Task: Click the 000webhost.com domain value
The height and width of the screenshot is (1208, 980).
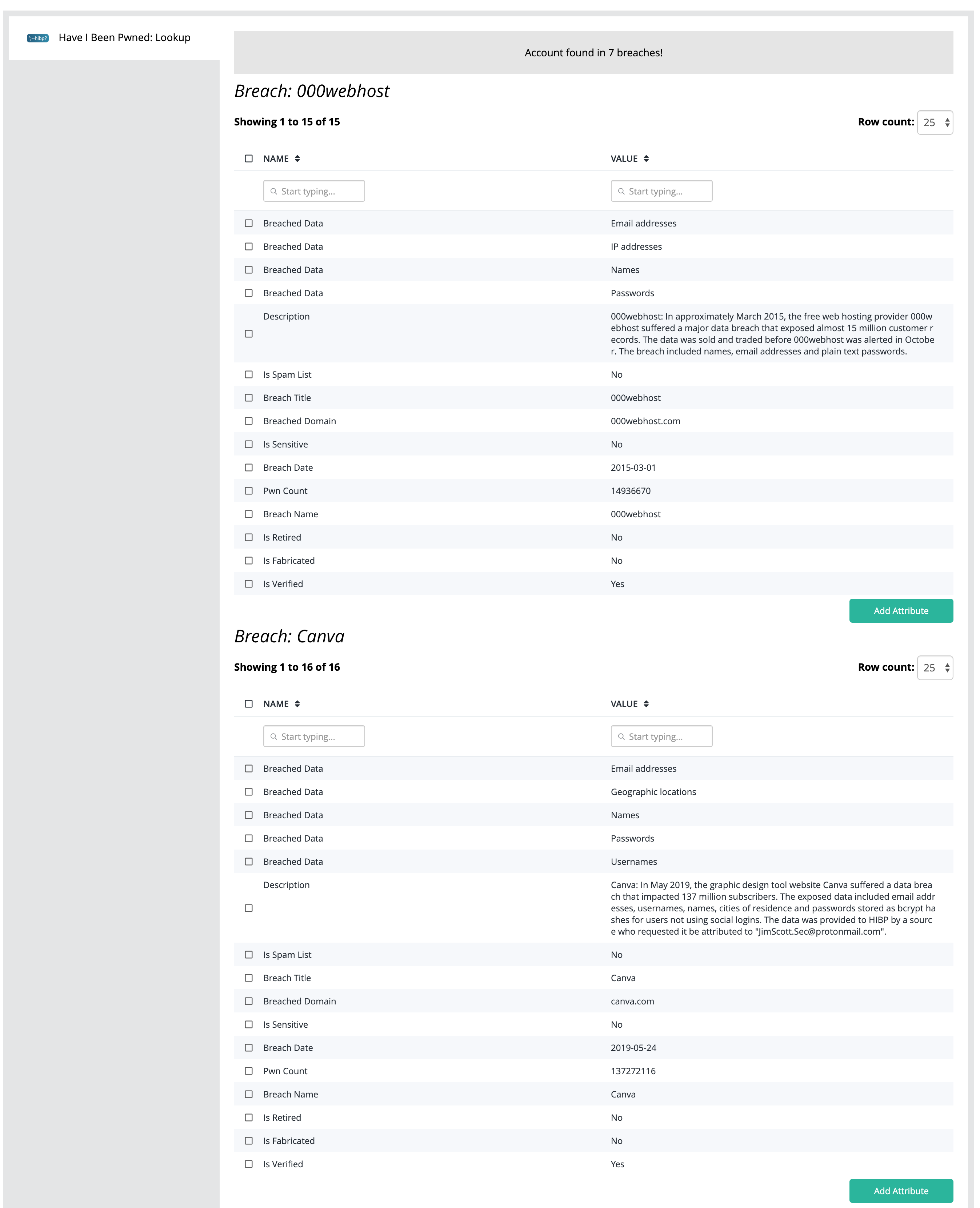Action: click(645, 421)
